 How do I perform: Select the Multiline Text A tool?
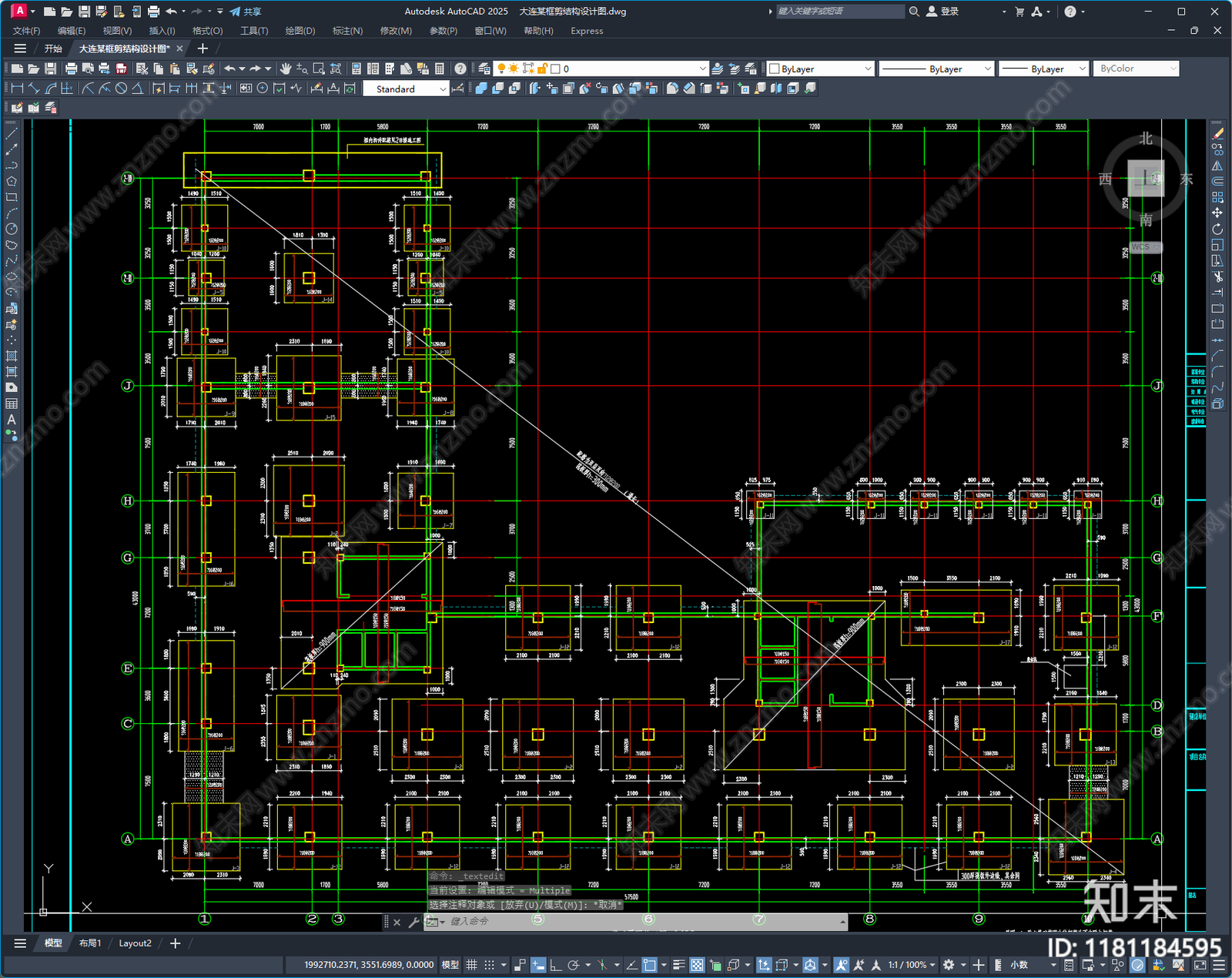tap(12, 420)
